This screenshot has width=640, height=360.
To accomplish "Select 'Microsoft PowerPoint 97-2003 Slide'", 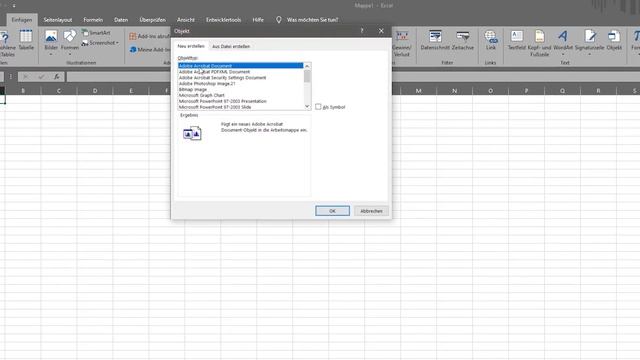I will pos(240,107).
